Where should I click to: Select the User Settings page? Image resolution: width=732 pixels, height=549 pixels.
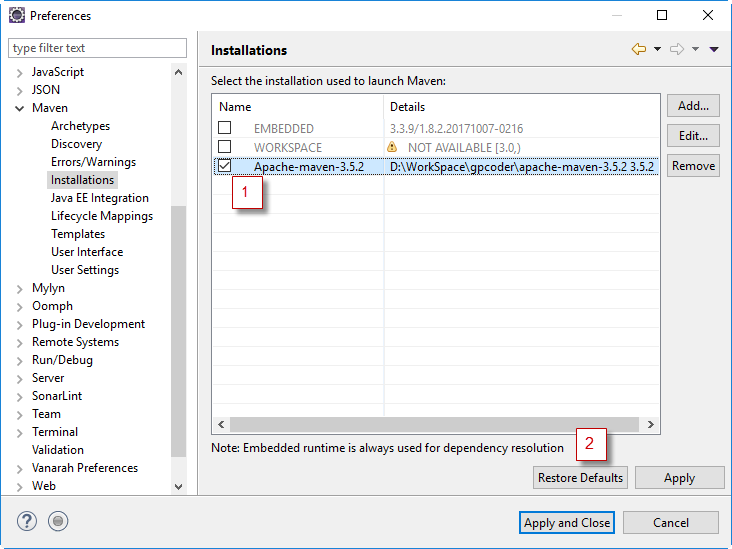[85, 270]
